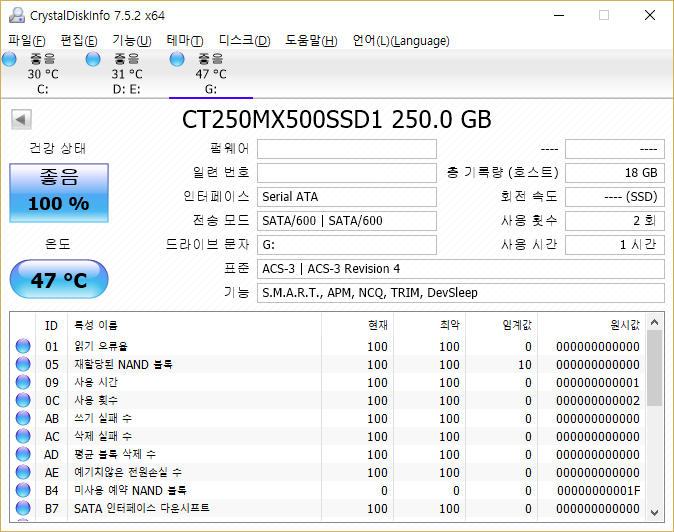Screen dimensions: 674x532
Task: Click the CrystalDiskInfo app icon in title bar
Action: pyautogui.click(x=17, y=15)
